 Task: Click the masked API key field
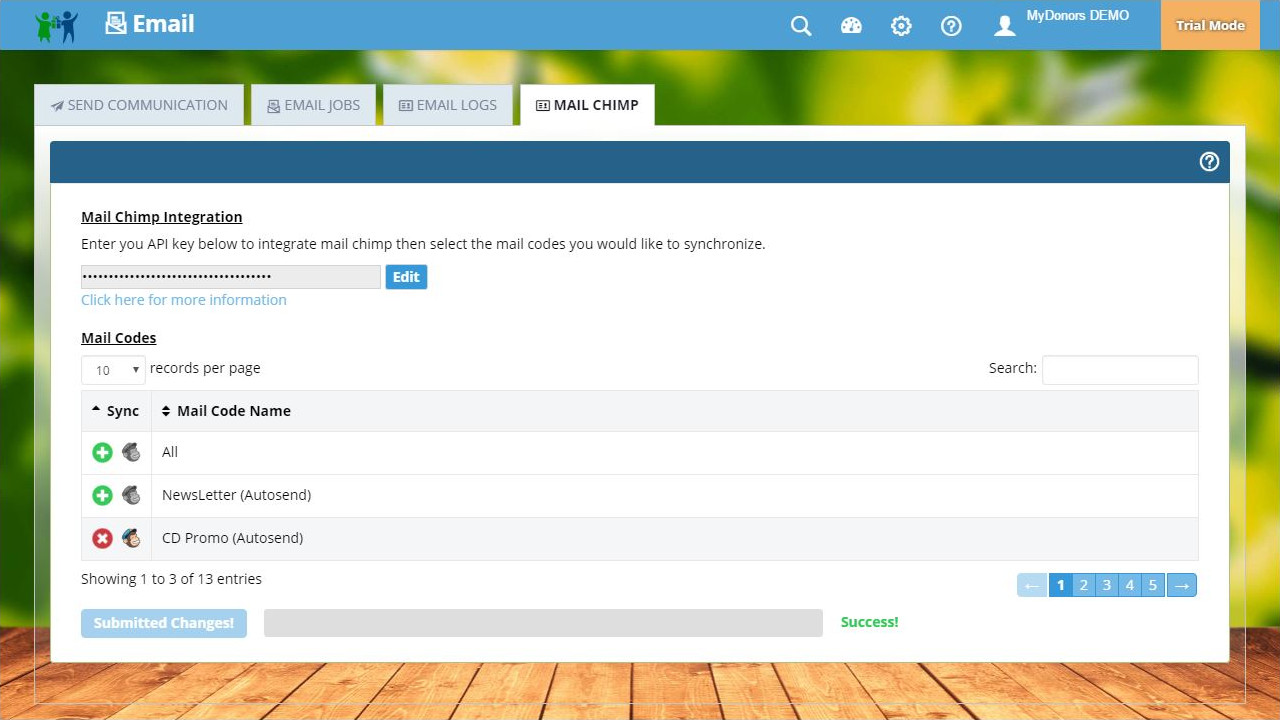pyautogui.click(x=231, y=277)
